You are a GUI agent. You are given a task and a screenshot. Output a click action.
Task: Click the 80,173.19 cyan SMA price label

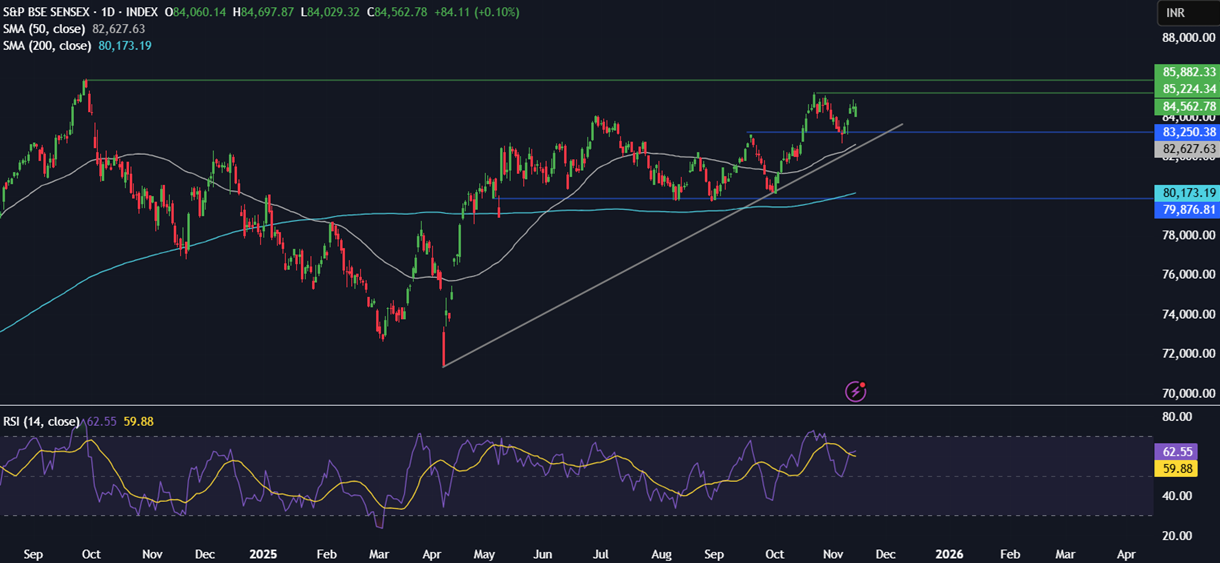coord(1187,193)
